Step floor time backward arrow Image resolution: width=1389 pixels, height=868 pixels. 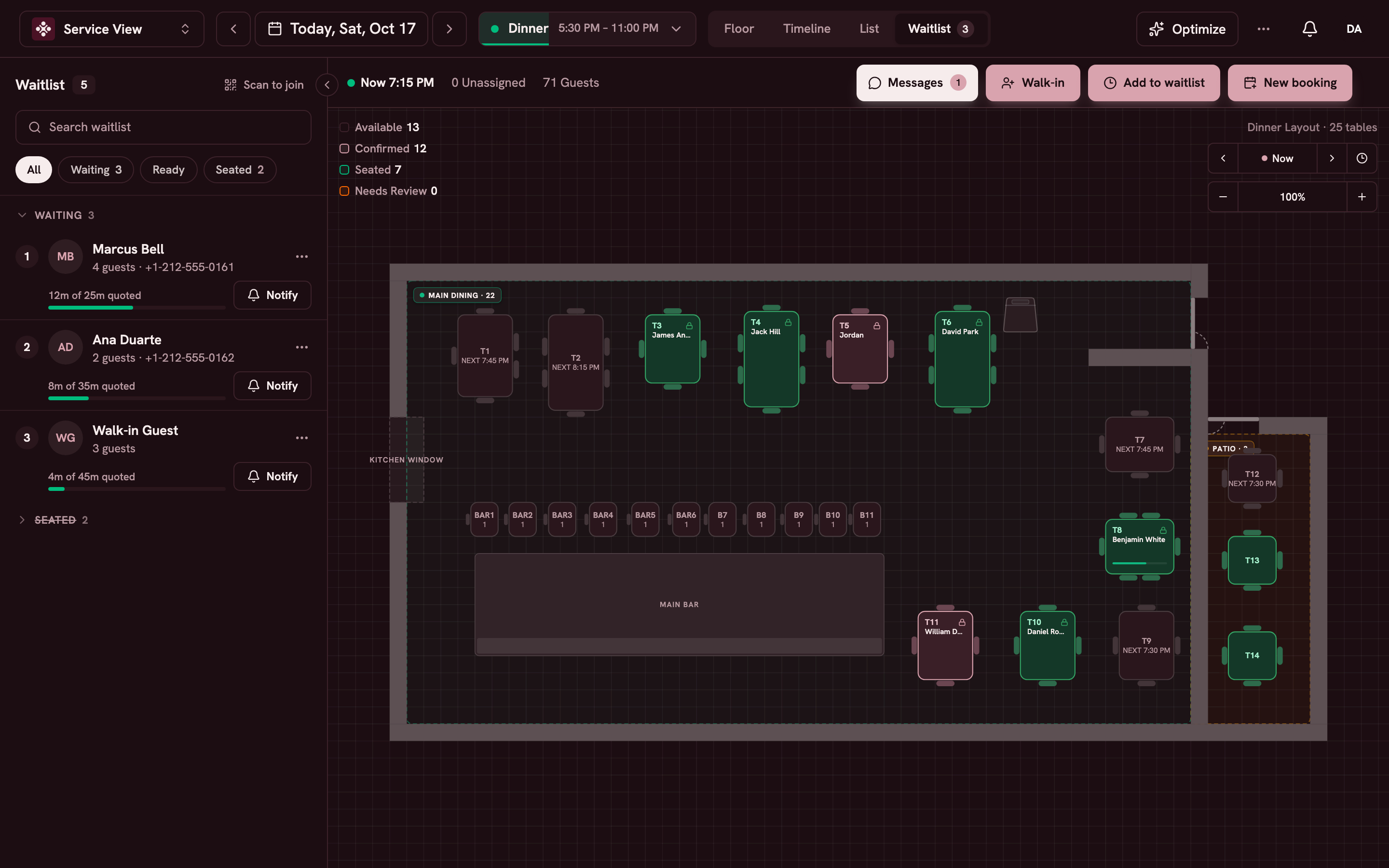tap(1223, 159)
